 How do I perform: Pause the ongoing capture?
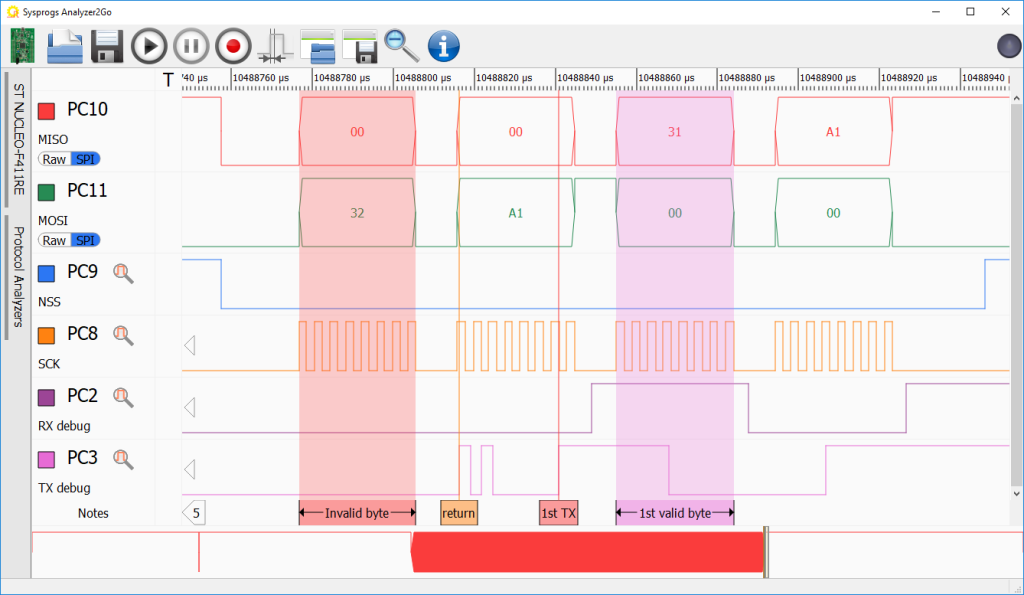[x=190, y=45]
